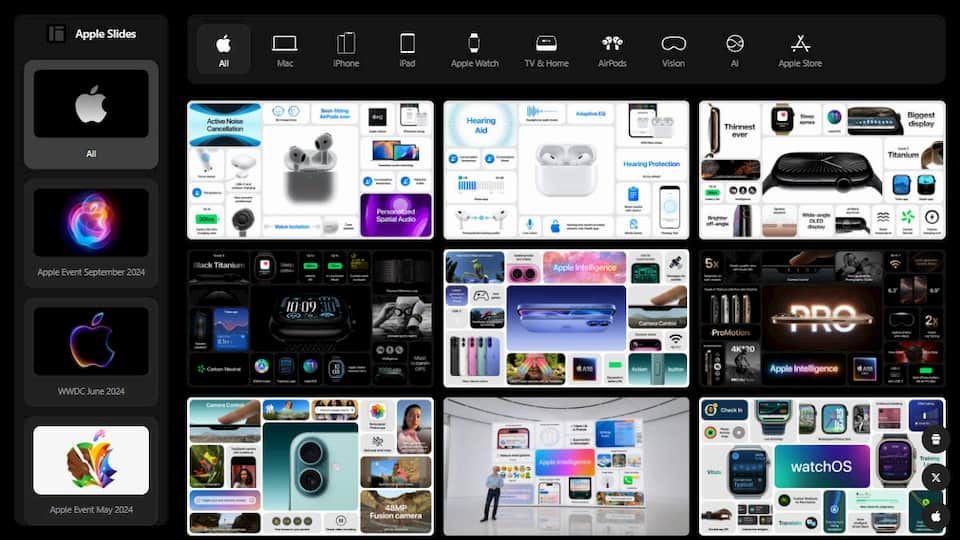960x540 pixels.
Task: Open the watchOS slide
Action: point(822,467)
